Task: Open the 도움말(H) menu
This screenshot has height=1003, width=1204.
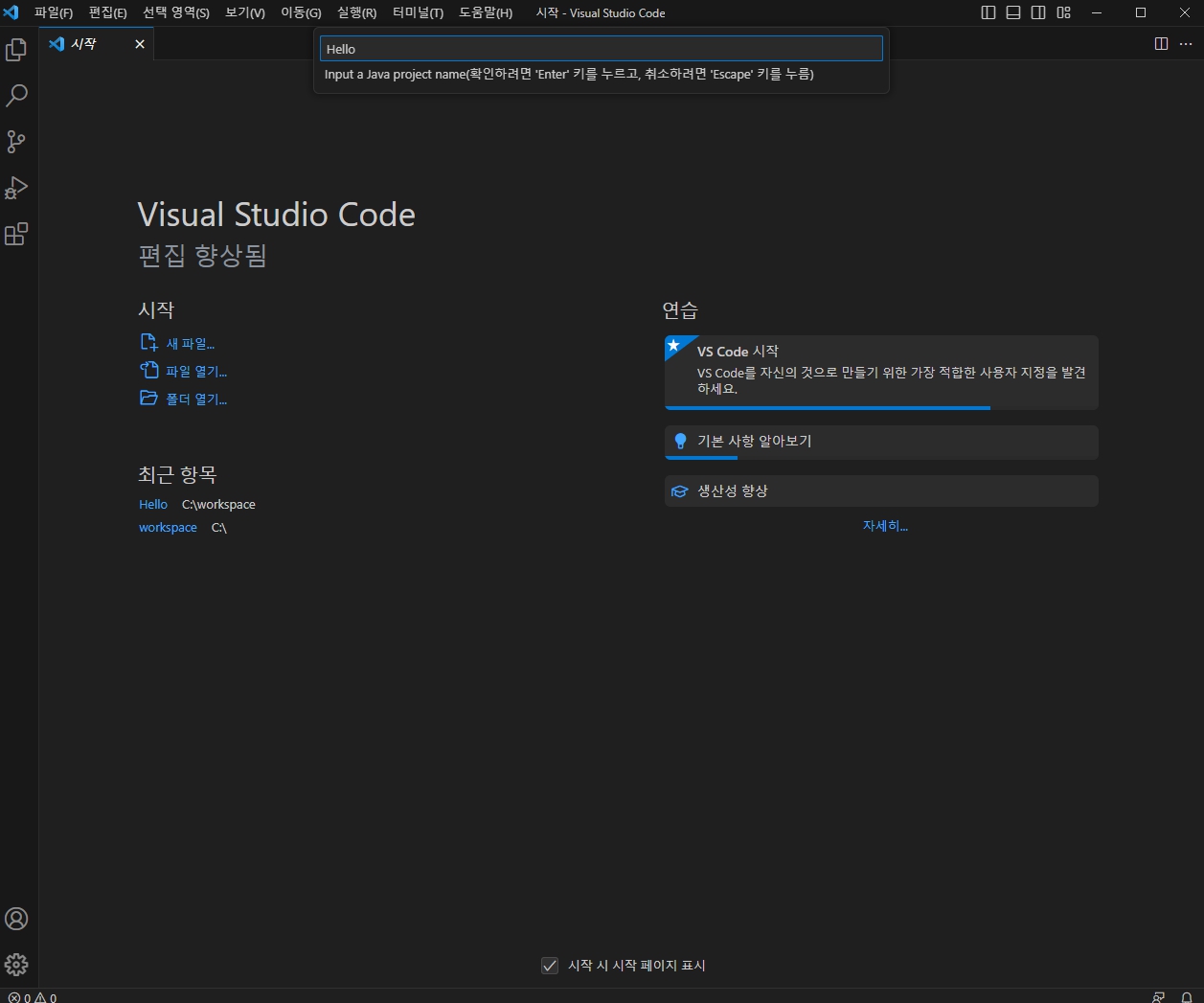Action: tap(486, 12)
